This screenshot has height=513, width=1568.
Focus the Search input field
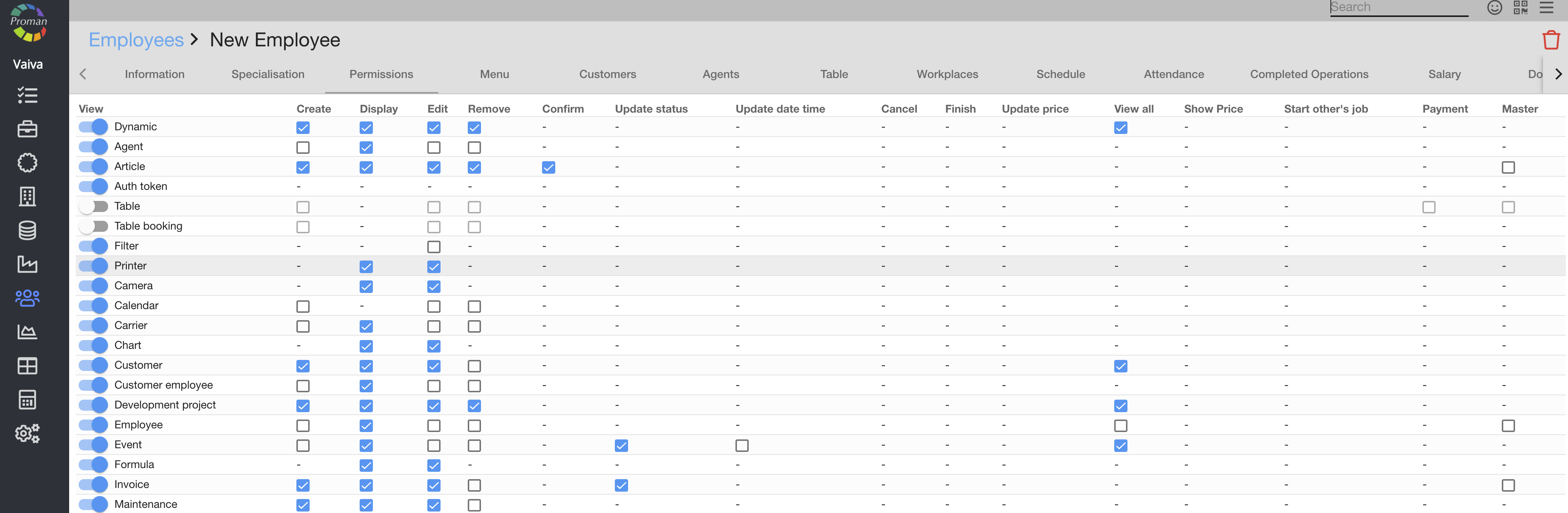tap(1398, 8)
